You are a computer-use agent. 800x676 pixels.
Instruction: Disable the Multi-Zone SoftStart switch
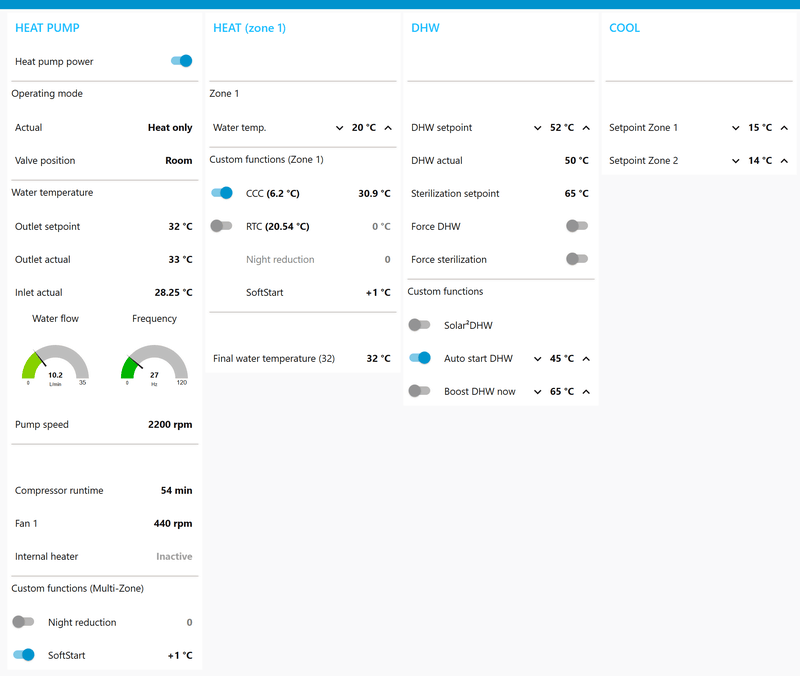(23, 655)
